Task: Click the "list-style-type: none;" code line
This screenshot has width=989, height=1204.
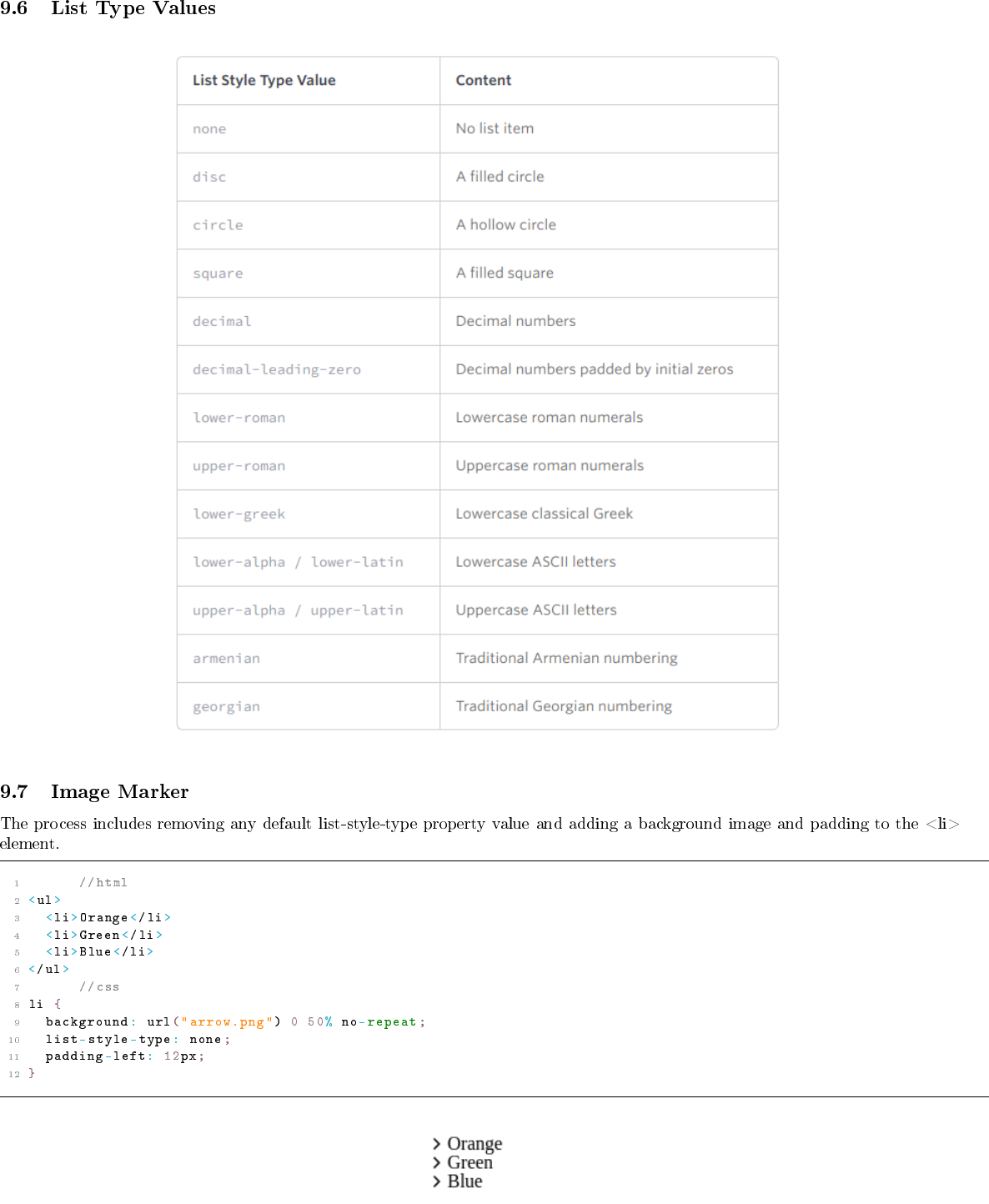Action: pos(138,1040)
